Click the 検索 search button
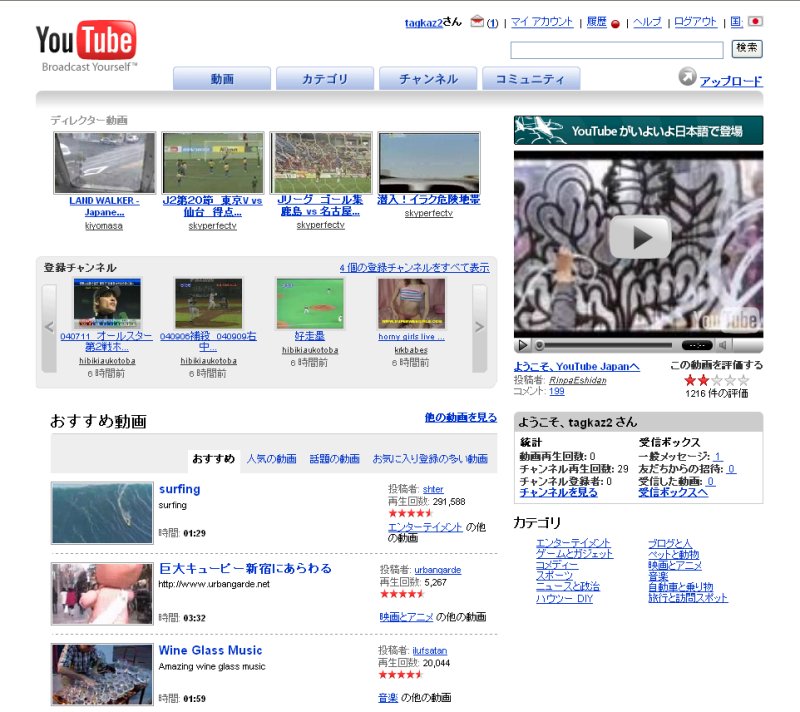 click(x=747, y=48)
